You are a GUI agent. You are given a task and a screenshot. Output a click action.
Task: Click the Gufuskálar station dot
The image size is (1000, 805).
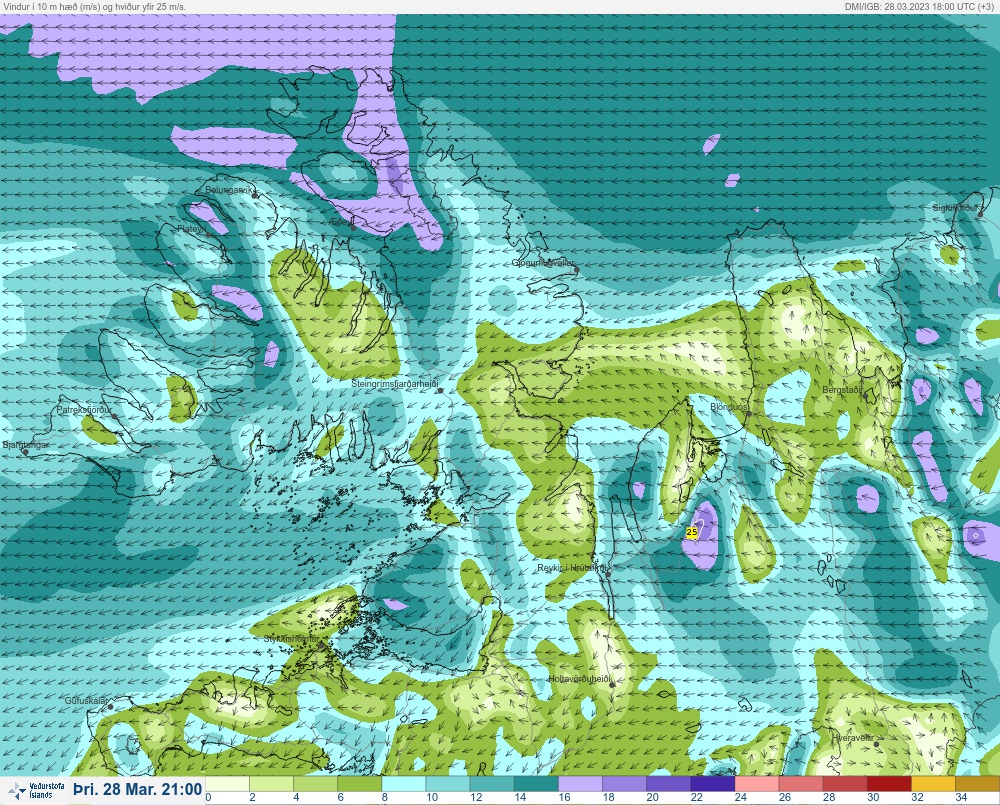(110, 707)
